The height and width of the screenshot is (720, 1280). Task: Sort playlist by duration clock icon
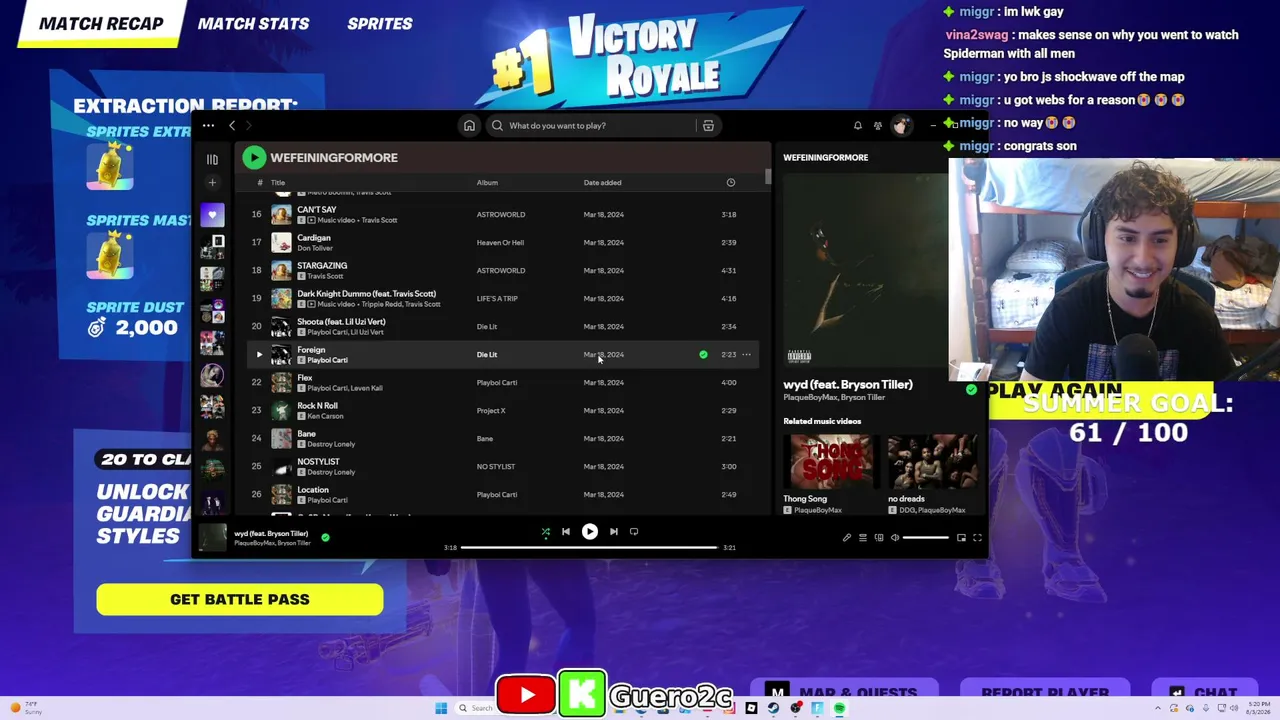click(x=731, y=183)
